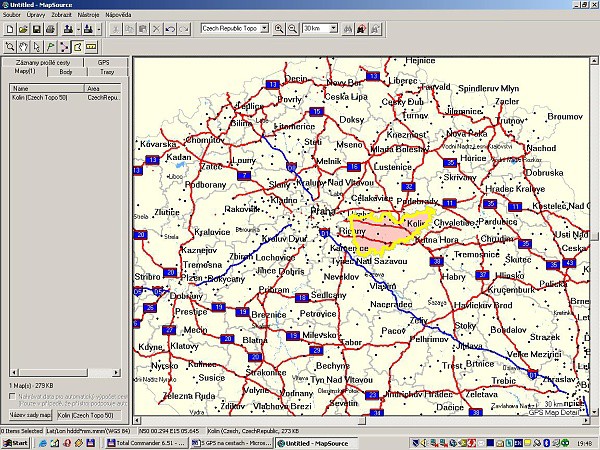Switch to Total Commander taskbar window
600x450 pixels.
click(x=147, y=443)
